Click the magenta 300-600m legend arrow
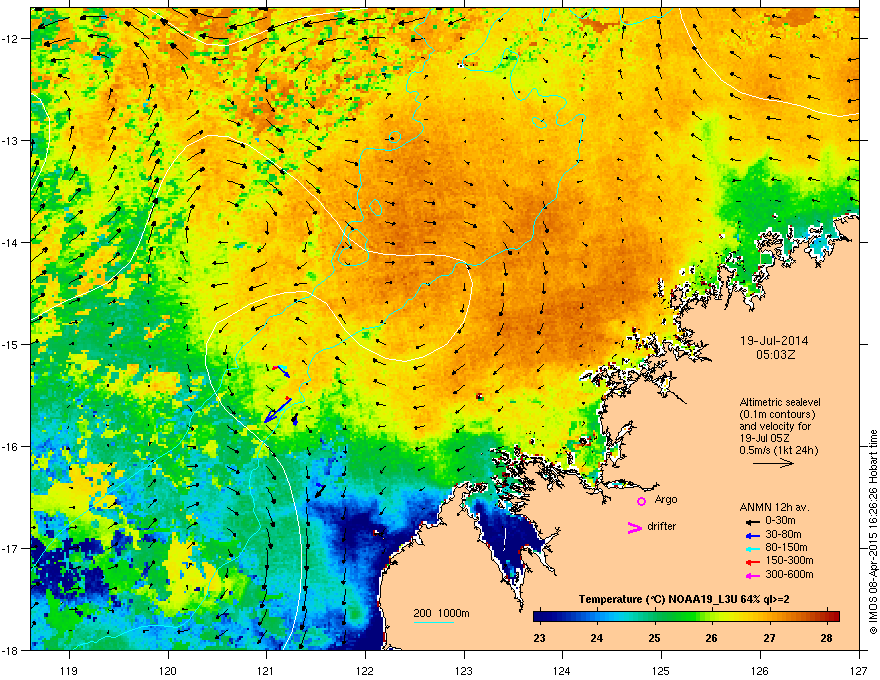 [753, 575]
